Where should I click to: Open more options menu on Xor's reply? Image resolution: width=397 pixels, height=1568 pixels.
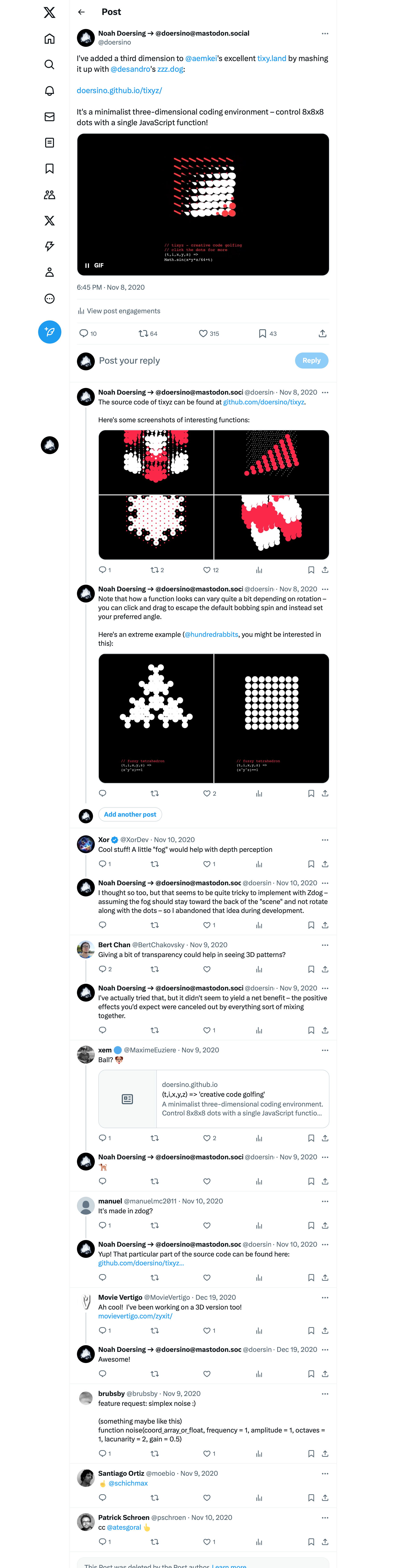325,840
